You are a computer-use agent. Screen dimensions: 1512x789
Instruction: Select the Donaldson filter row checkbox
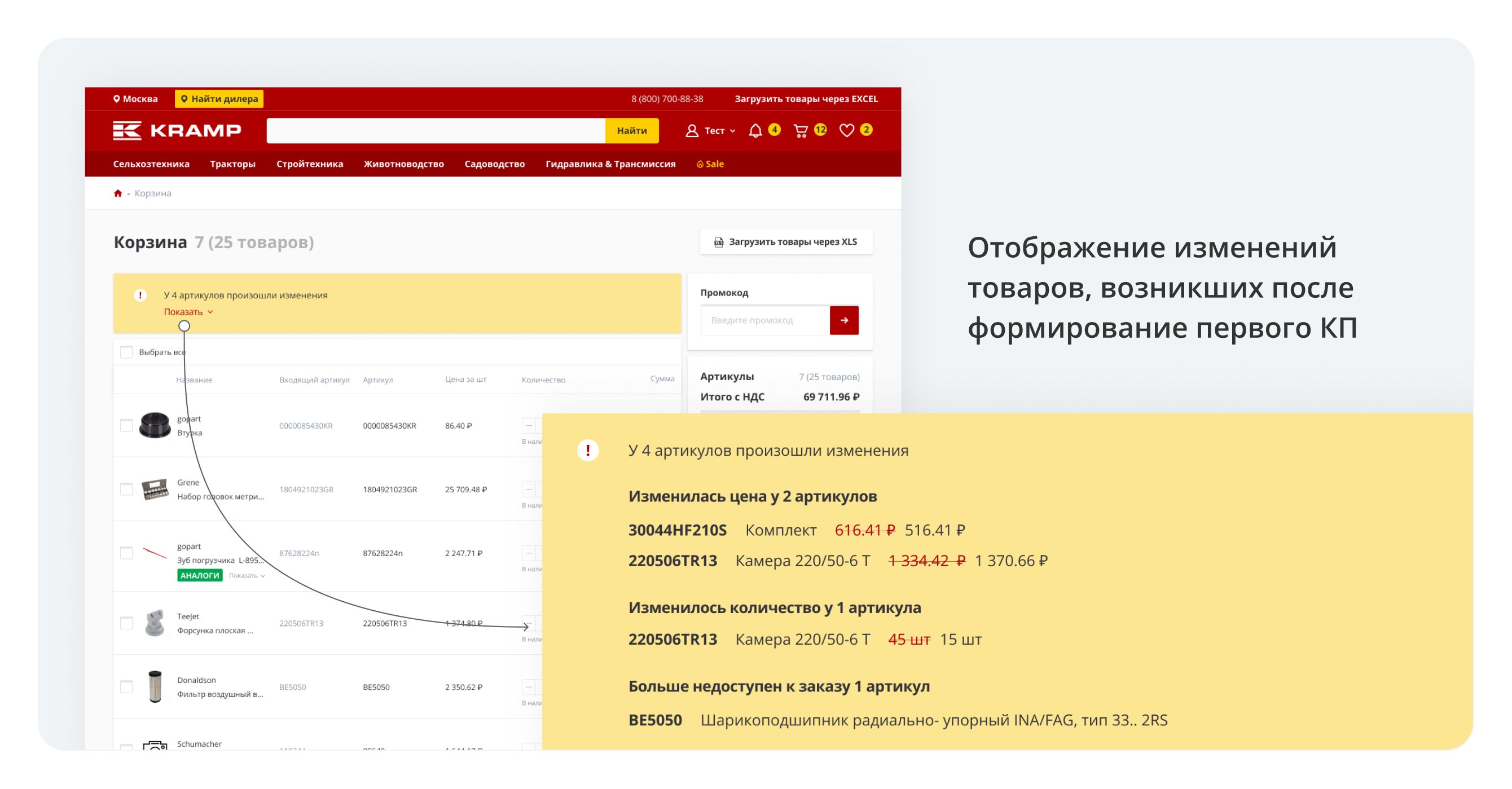126,686
